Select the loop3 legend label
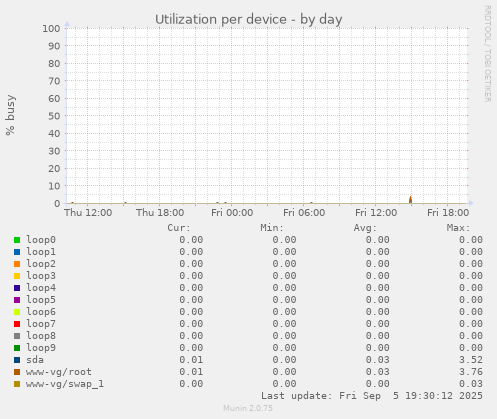 coord(41,276)
